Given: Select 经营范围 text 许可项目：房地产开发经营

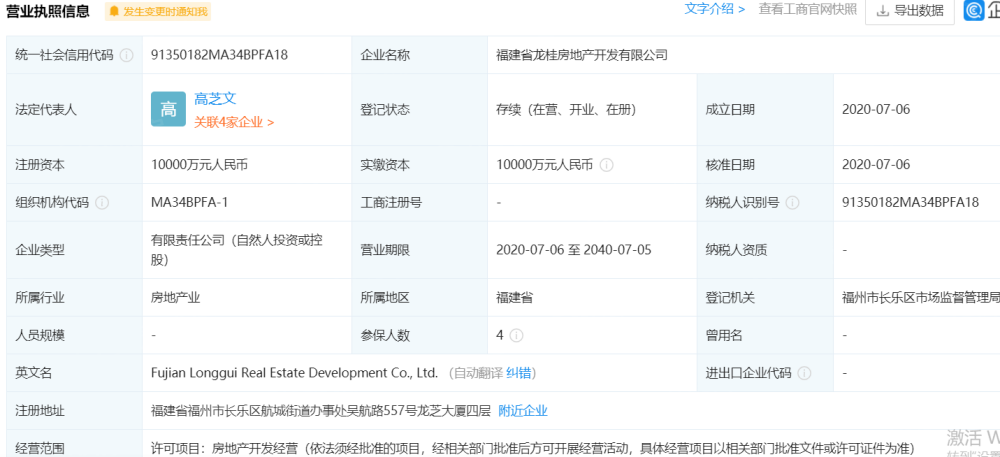Looking at the screenshot, I should 225,449.
